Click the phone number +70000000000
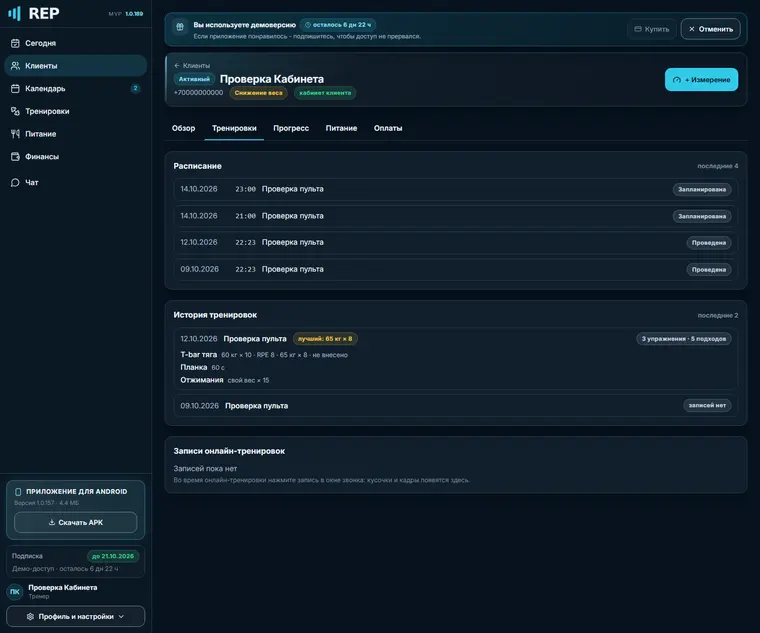This screenshot has height=633, width=760. click(x=198, y=93)
